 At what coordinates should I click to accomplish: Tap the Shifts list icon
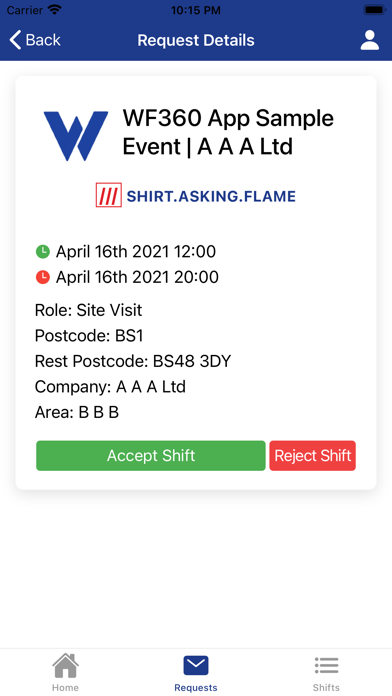tap(326, 665)
